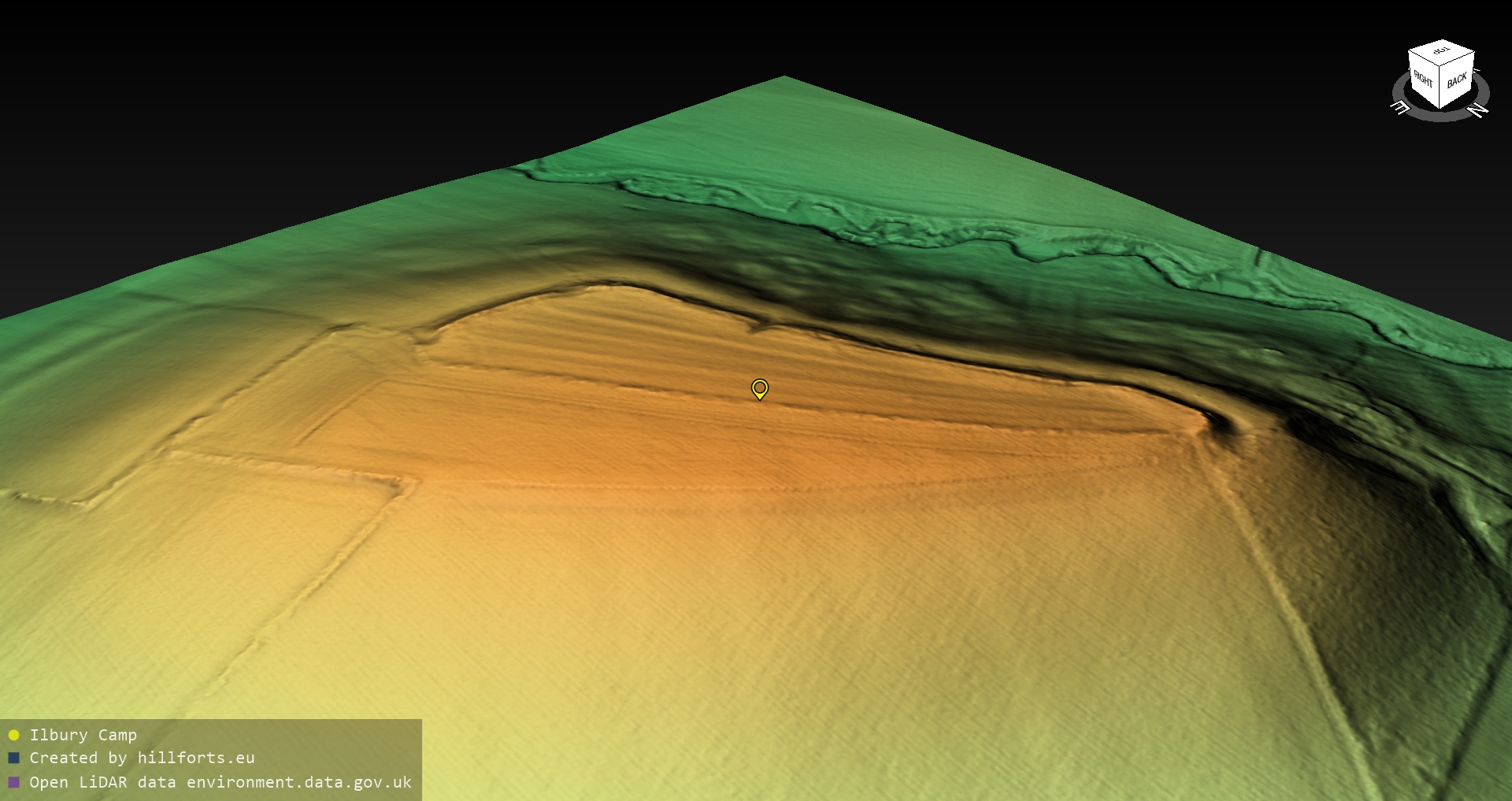This screenshot has height=801, width=1512.
Task: Snap the view using the cube's BACK face
Action: [1457, 80]
